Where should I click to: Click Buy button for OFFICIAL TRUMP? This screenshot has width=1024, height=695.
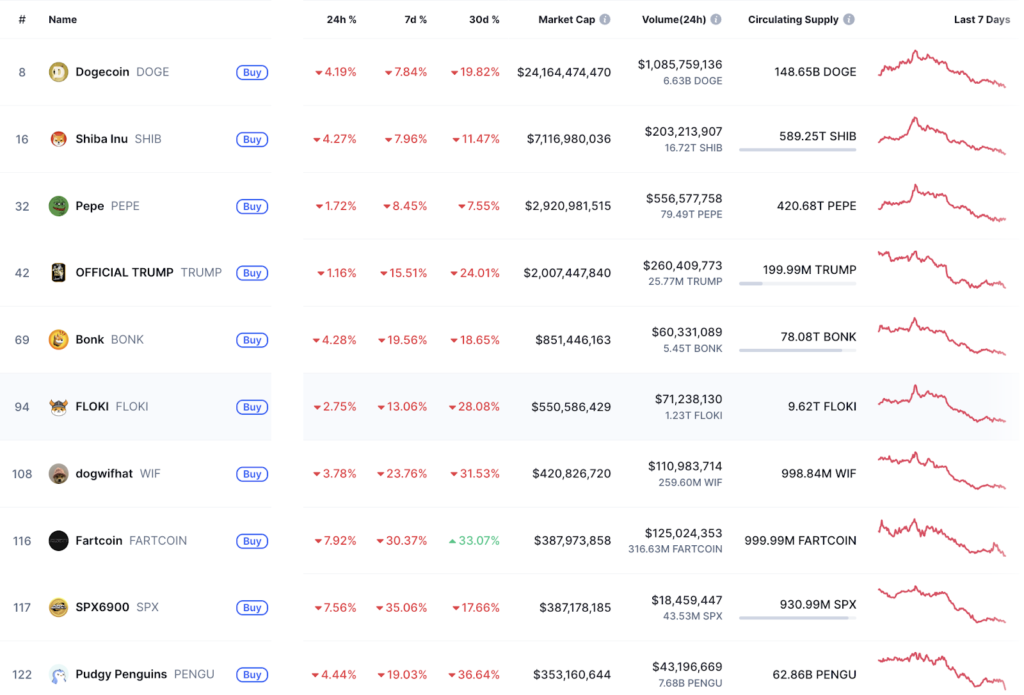point(252,273)
